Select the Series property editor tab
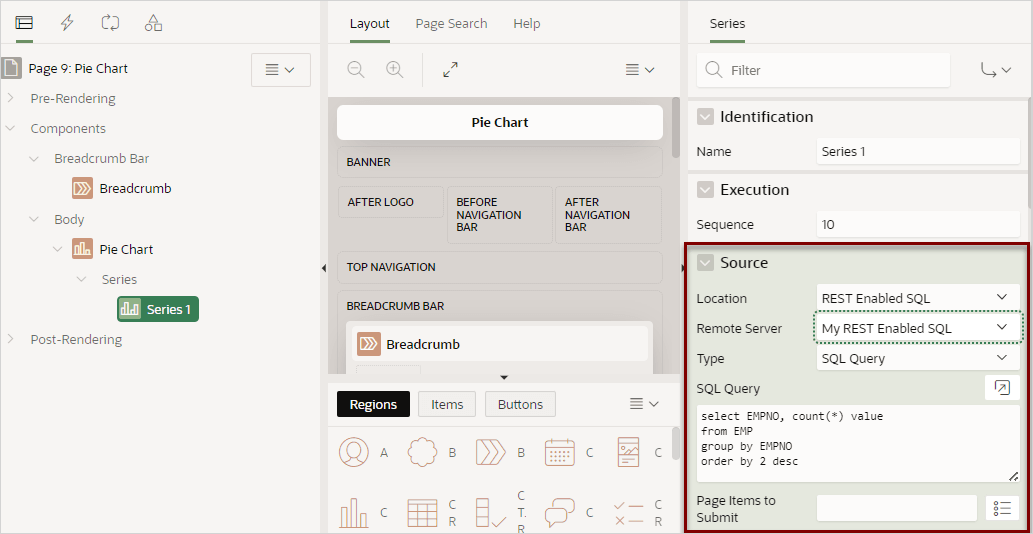Viewport: 1033px width, 534px height. [727, 24]
